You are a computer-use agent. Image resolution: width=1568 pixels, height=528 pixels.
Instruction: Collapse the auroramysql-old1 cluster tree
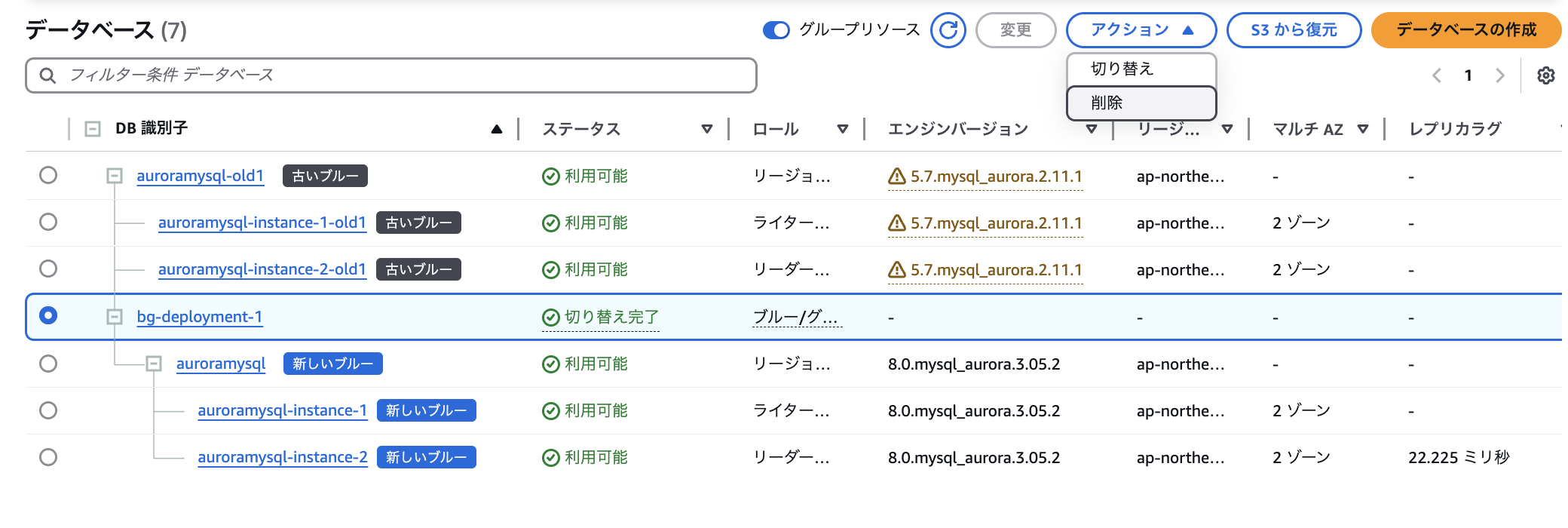(x=115, y=176)
